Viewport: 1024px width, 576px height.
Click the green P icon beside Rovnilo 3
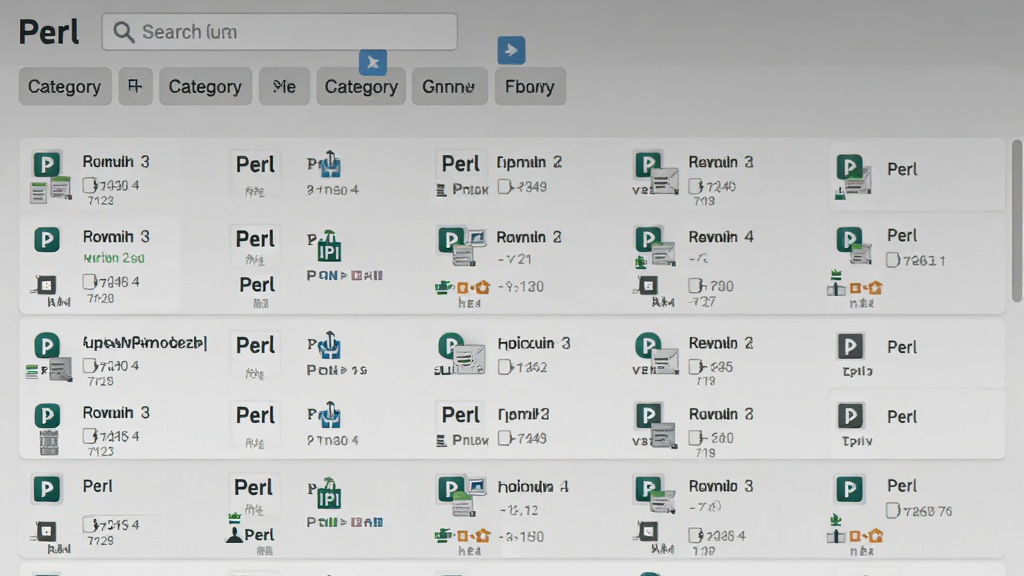648,489
